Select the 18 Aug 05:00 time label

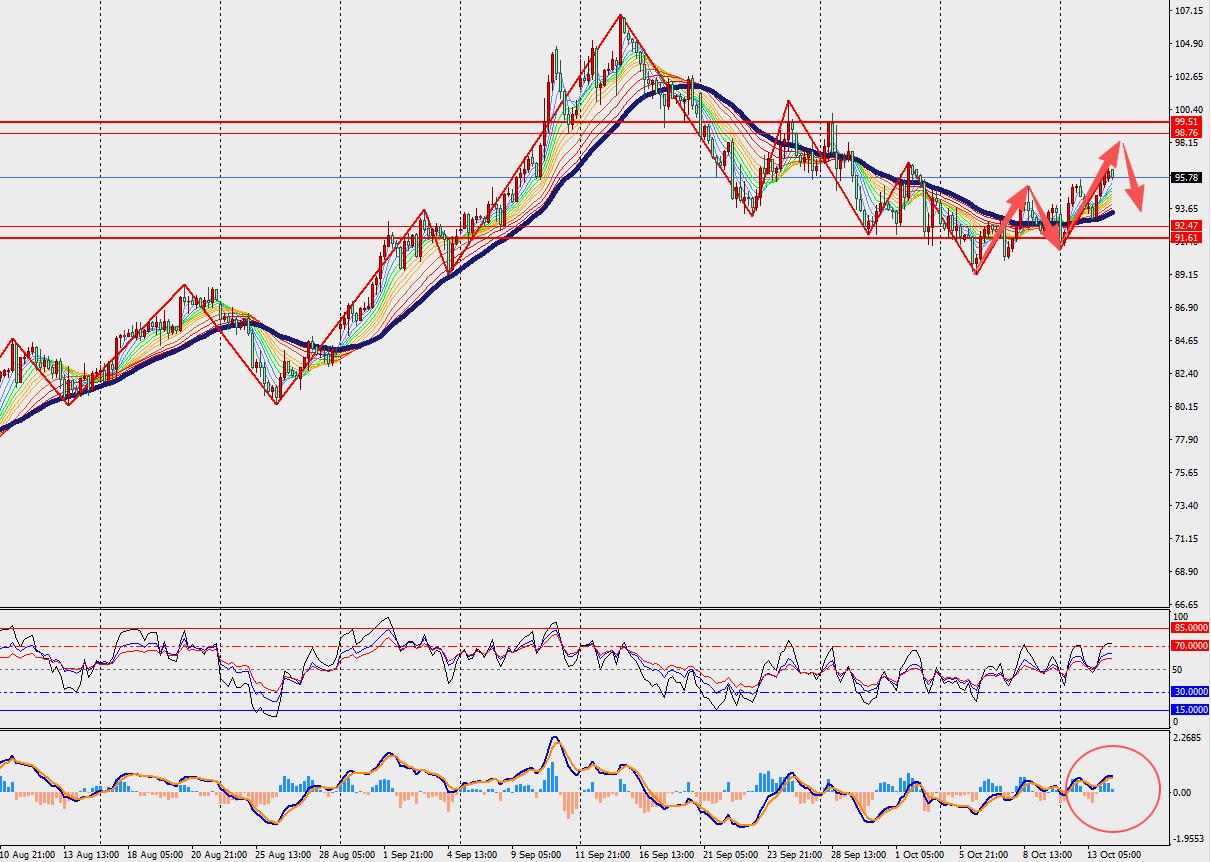pyautogui.click(x=155, y=855)
